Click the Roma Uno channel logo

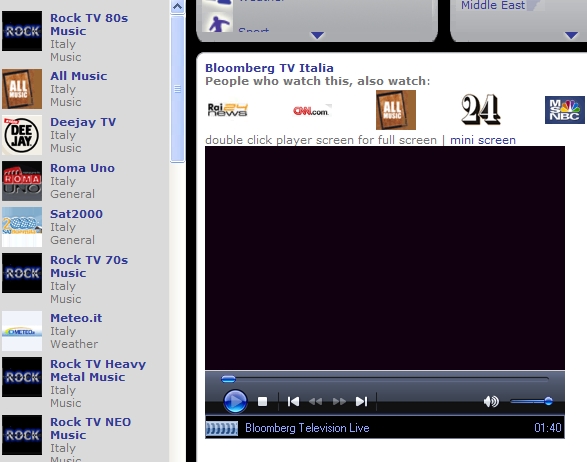point(22,181)
